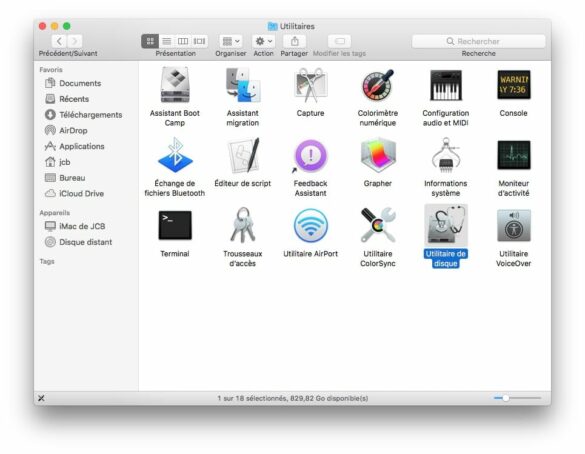This screenshot has height=454, width=585.
Task: Select the Capture scissors icon
Action: (310, 85)
